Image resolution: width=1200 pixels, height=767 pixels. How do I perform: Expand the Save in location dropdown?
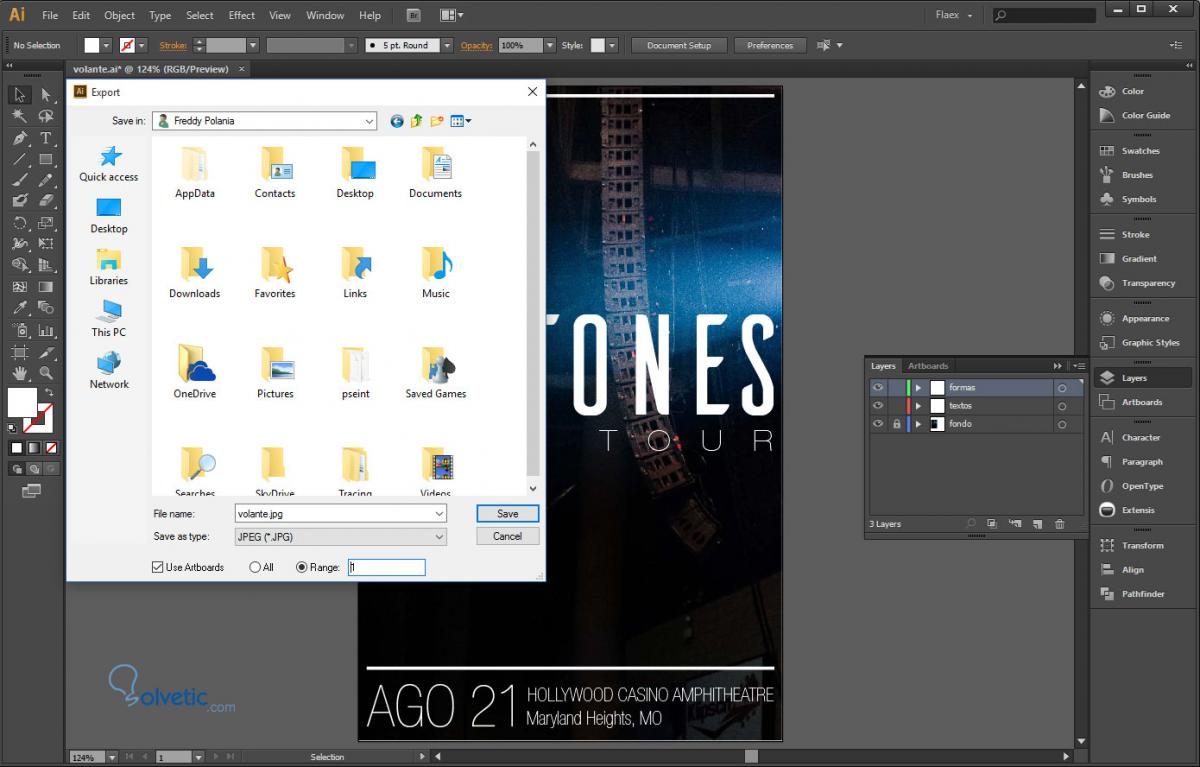click(x=369, y=121)
